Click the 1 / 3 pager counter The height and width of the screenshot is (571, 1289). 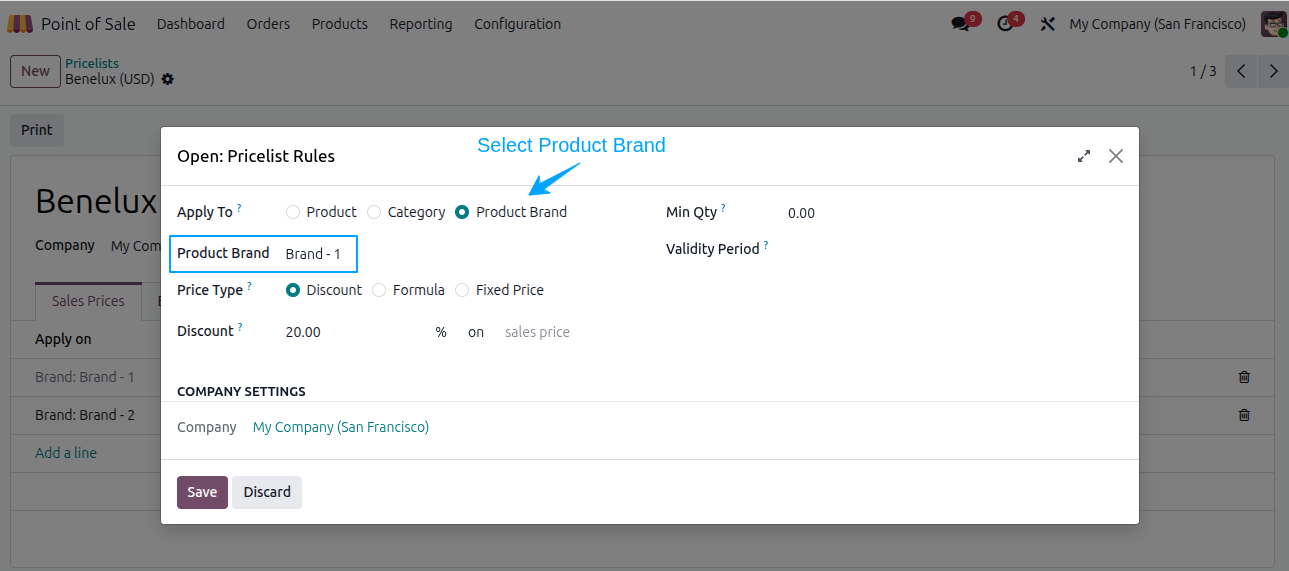pyautogui.click(x=1203, y=71)
